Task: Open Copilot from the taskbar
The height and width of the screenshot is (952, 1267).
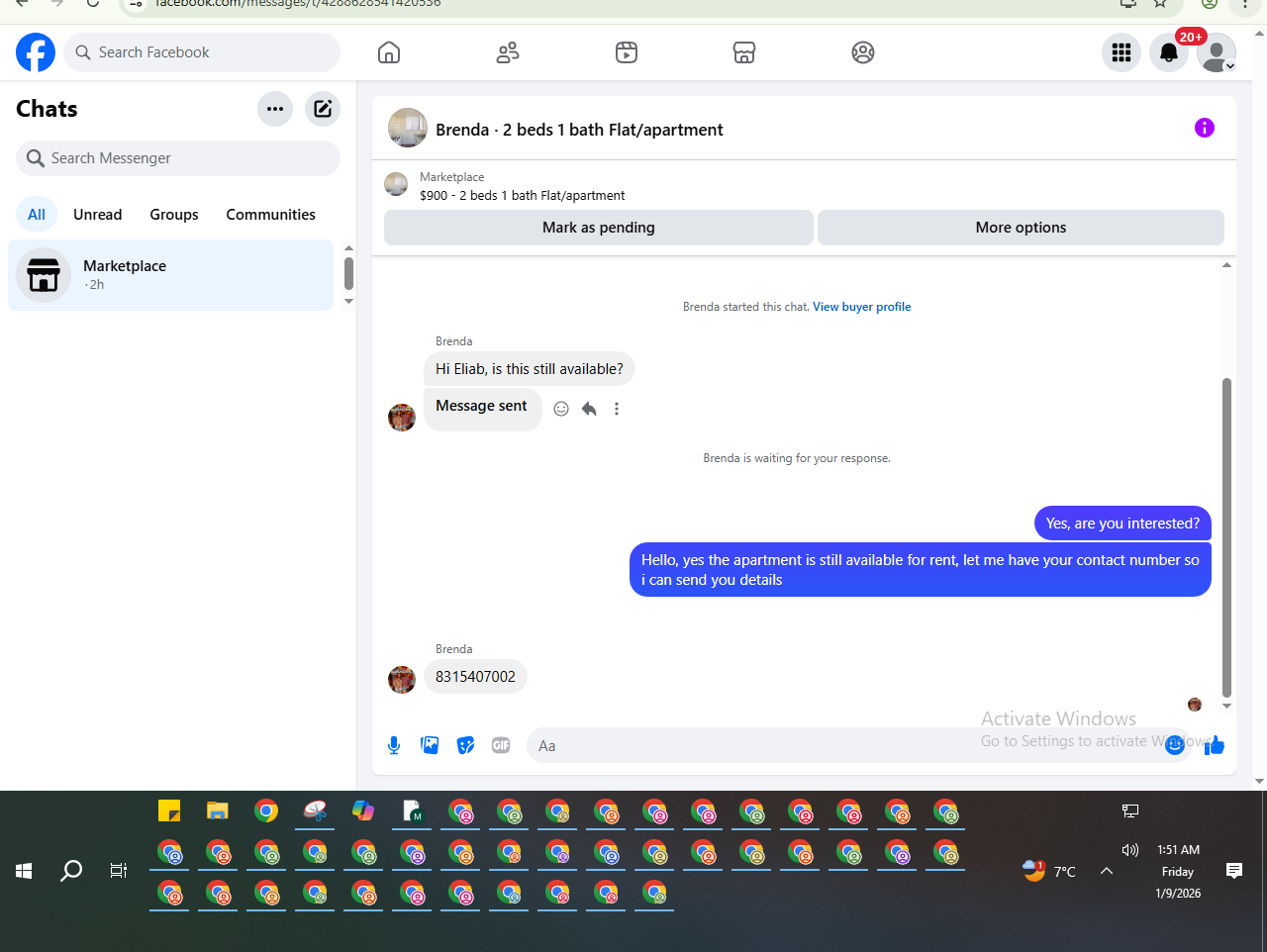Action: [x=363, y=811]
